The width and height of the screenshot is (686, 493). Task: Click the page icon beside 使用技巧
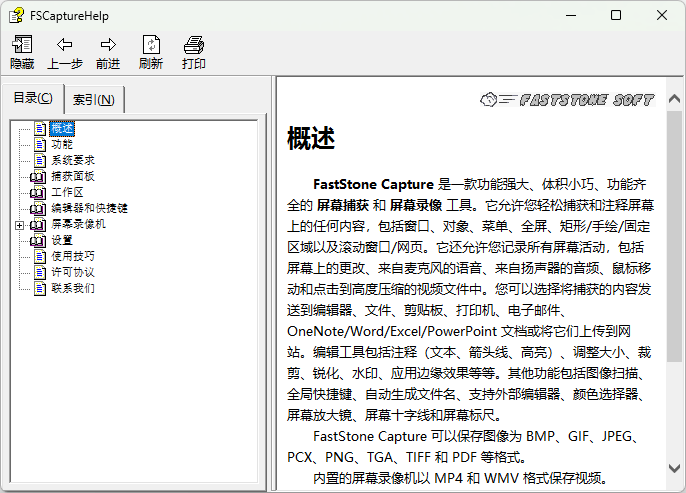(40, 256)
